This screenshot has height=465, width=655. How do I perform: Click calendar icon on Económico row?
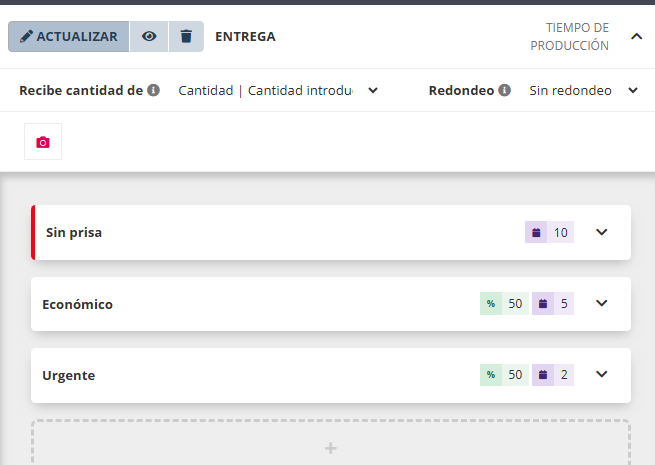pos(543,304)
